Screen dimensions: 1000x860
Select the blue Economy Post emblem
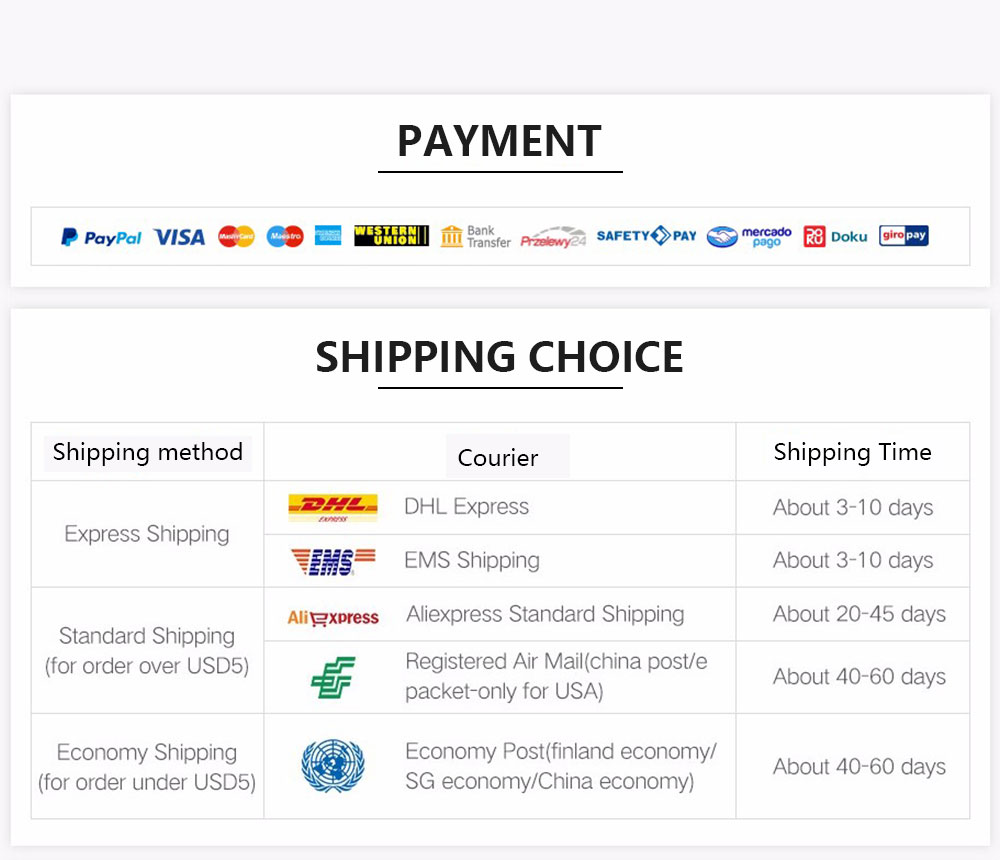coord(333,766)
